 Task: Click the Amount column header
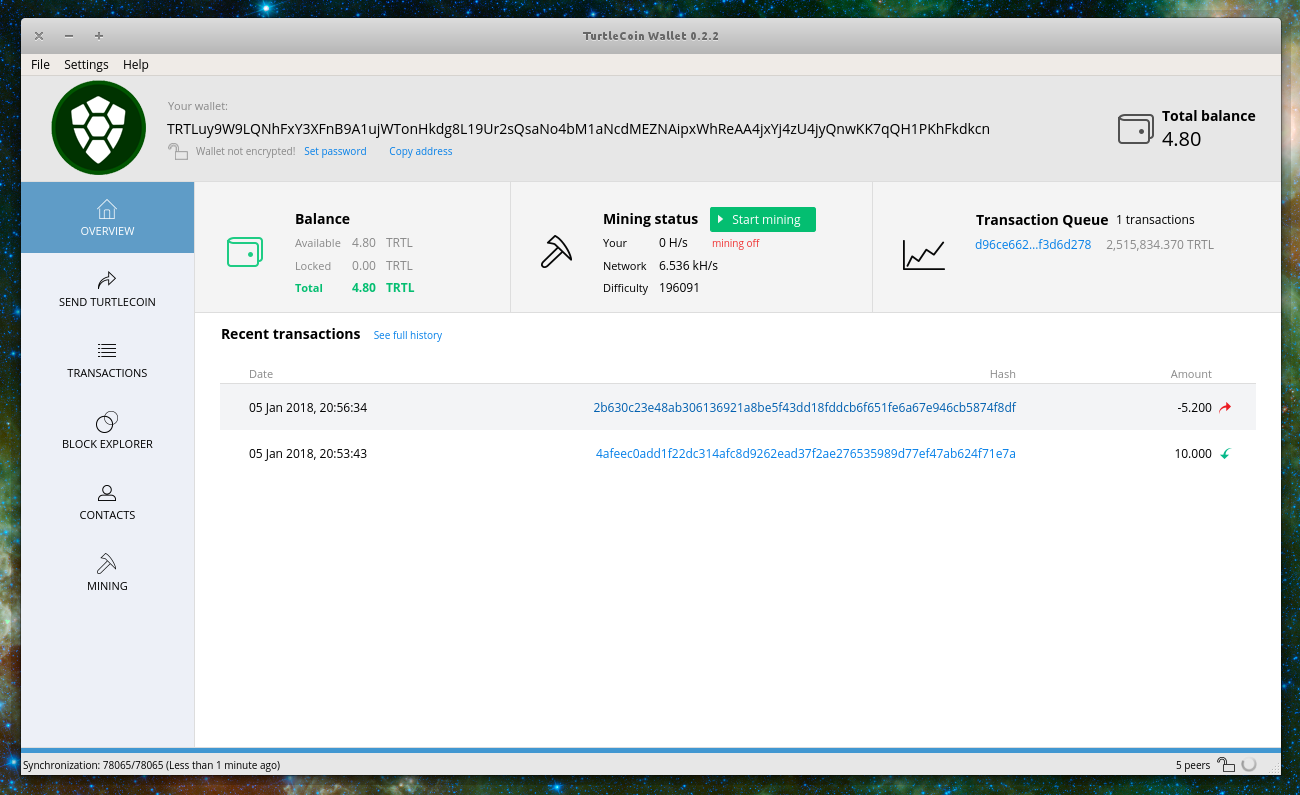pos(1191,374)
